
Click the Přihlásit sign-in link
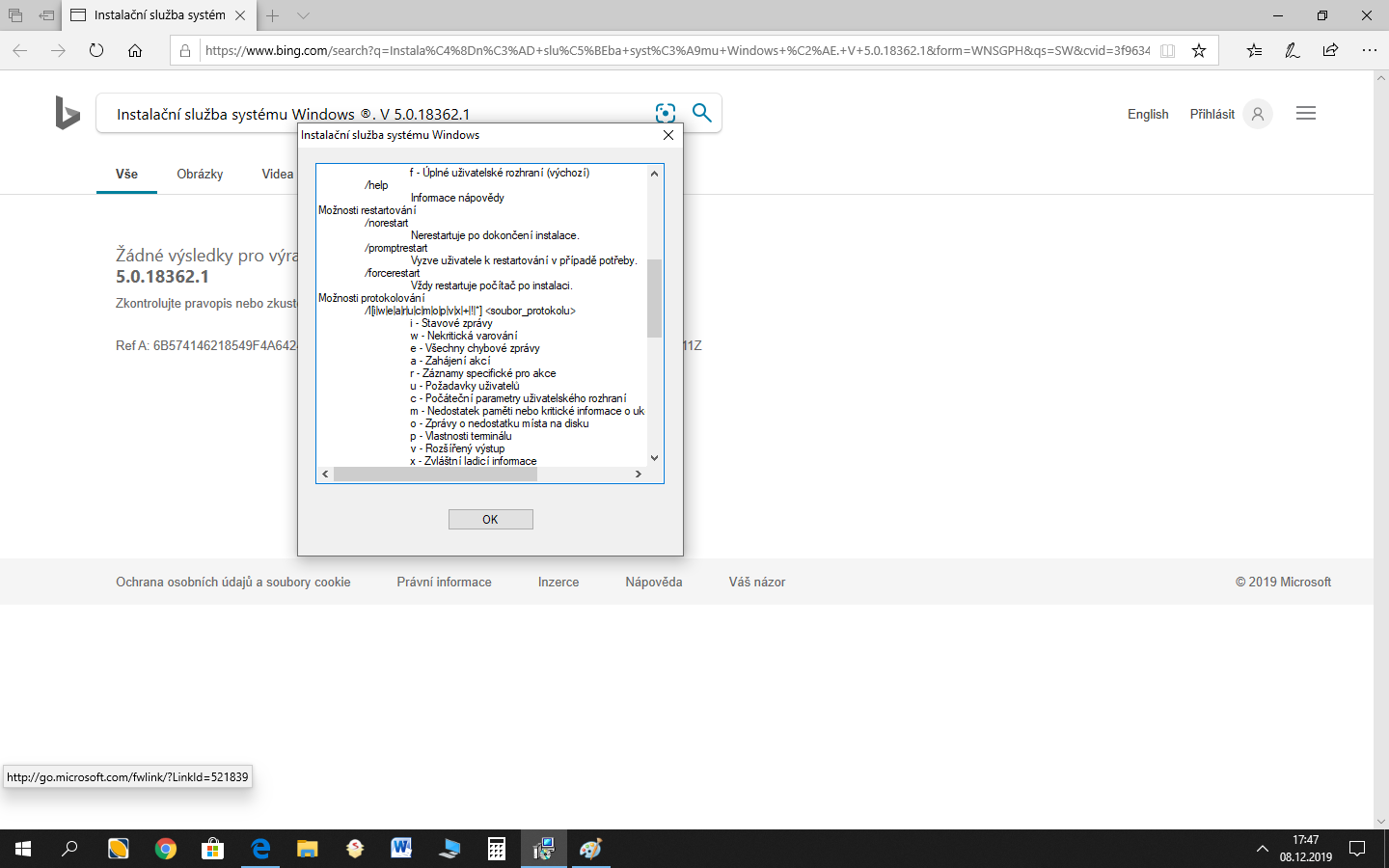(x=1212, y=114)
